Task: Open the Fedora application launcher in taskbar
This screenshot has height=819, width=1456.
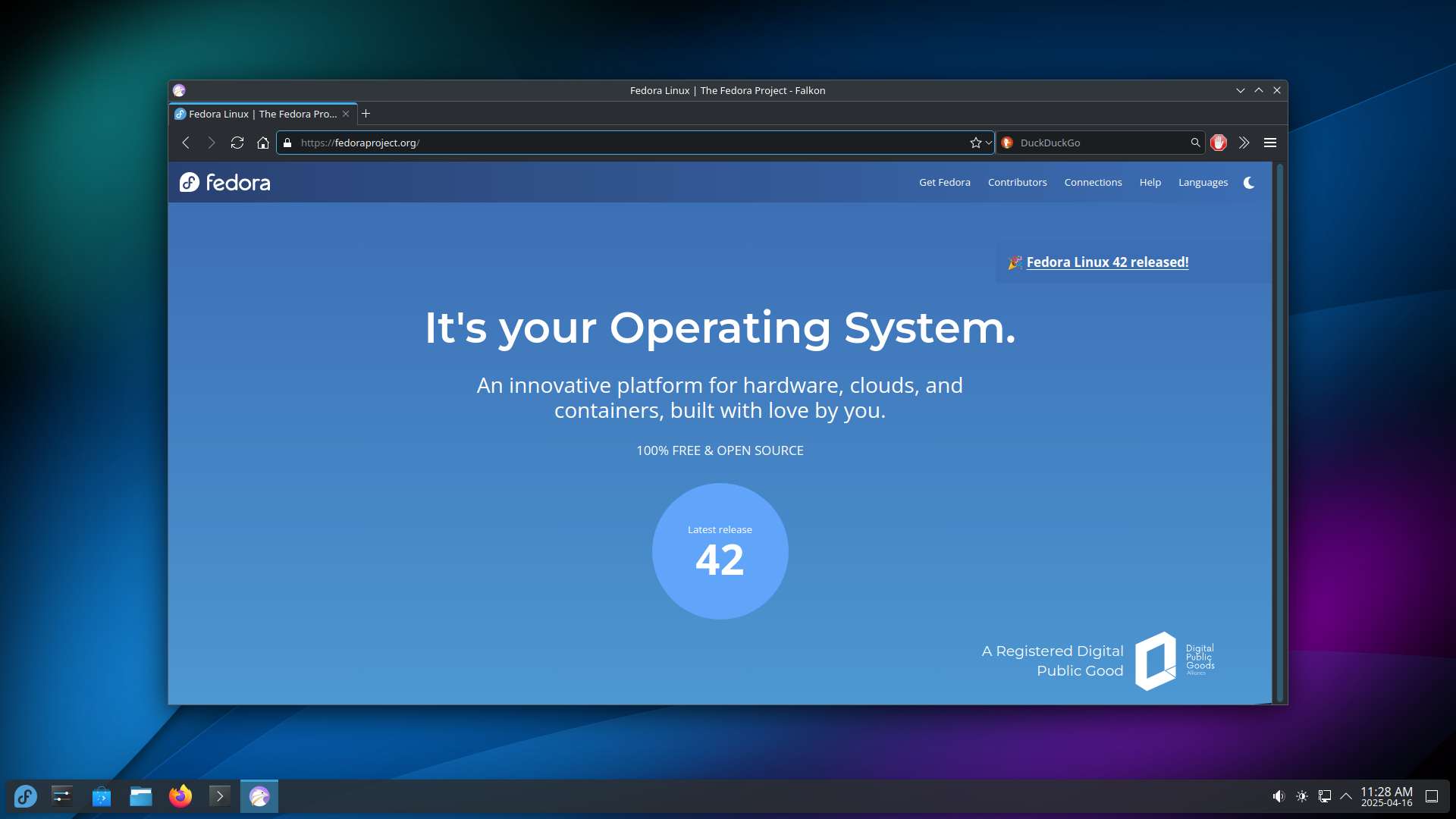Action: click(26, 796)
